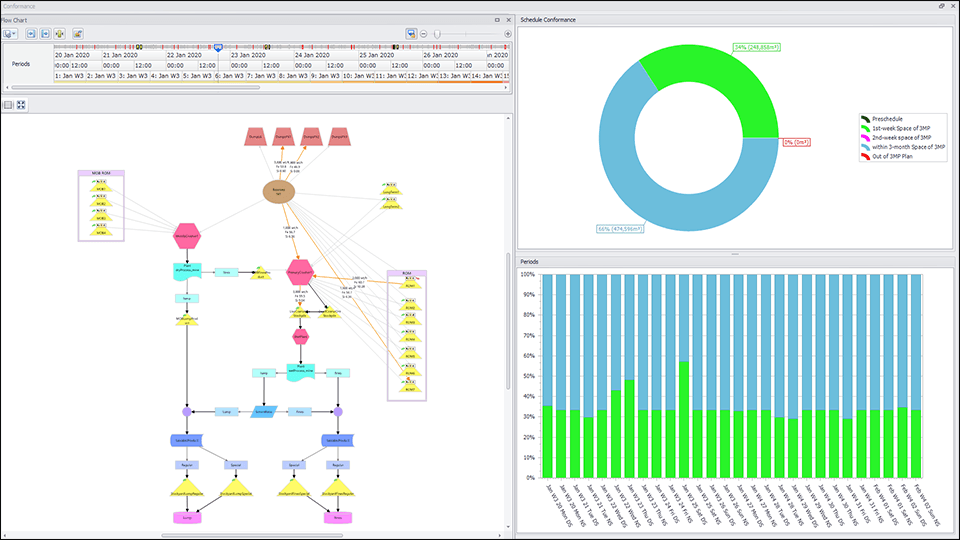
Task: Maximize the Flow Chart panel
Action: 497,20
